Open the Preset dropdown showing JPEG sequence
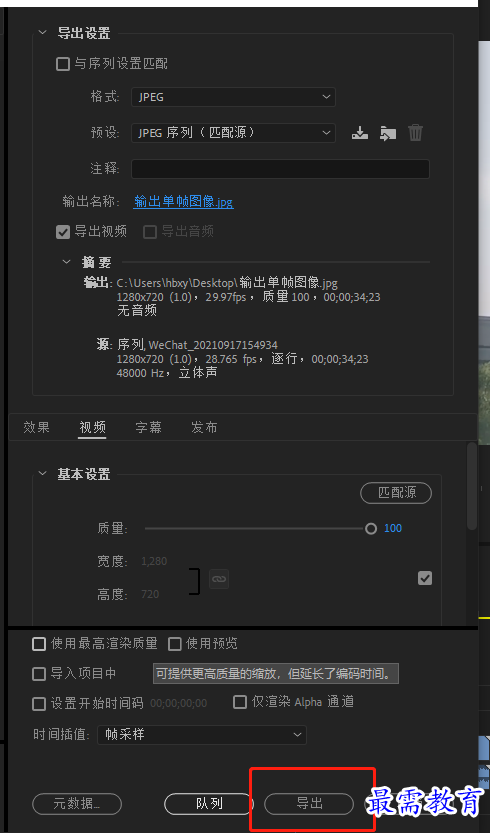Screen dimensions: 490x833 [233, 133]
